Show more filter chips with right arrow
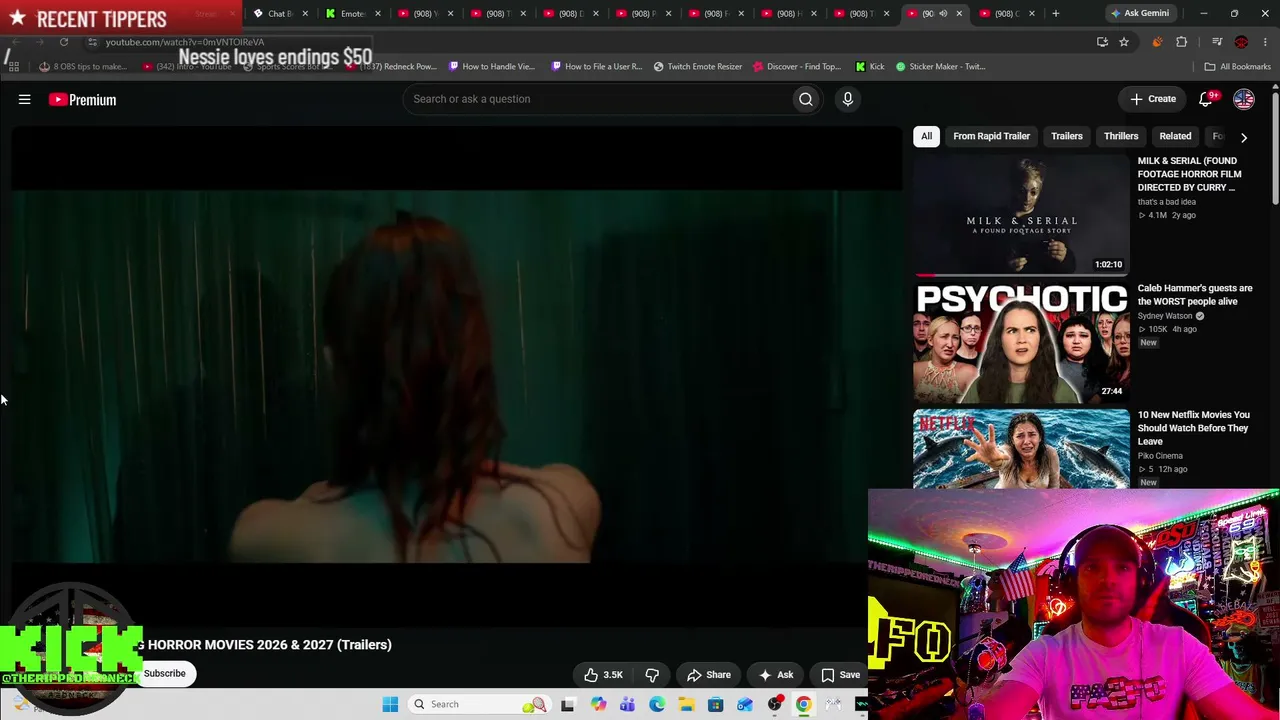Viewport: 1280px width, 720px height. pos(1244,137)
